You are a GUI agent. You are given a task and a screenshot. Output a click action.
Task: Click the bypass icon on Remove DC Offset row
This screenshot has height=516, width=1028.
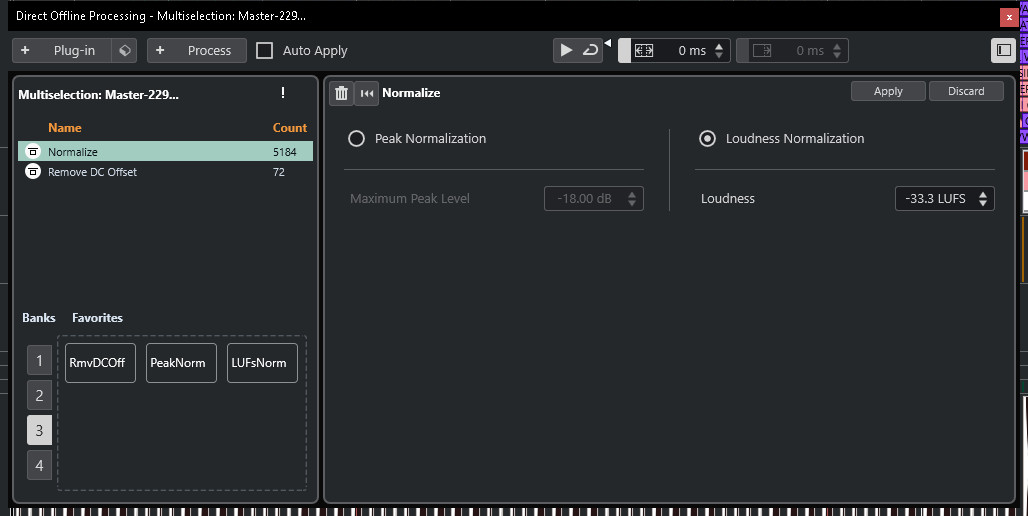33,172
